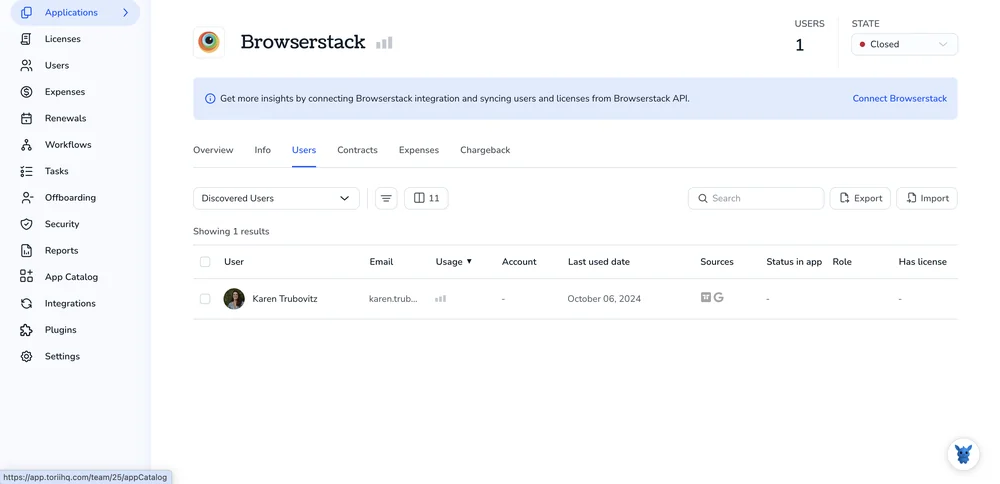Screen dimensions: 1000x484
Task: Click Karen Trubovitz's usage bars icon
Action: click(x=440, y=298)
